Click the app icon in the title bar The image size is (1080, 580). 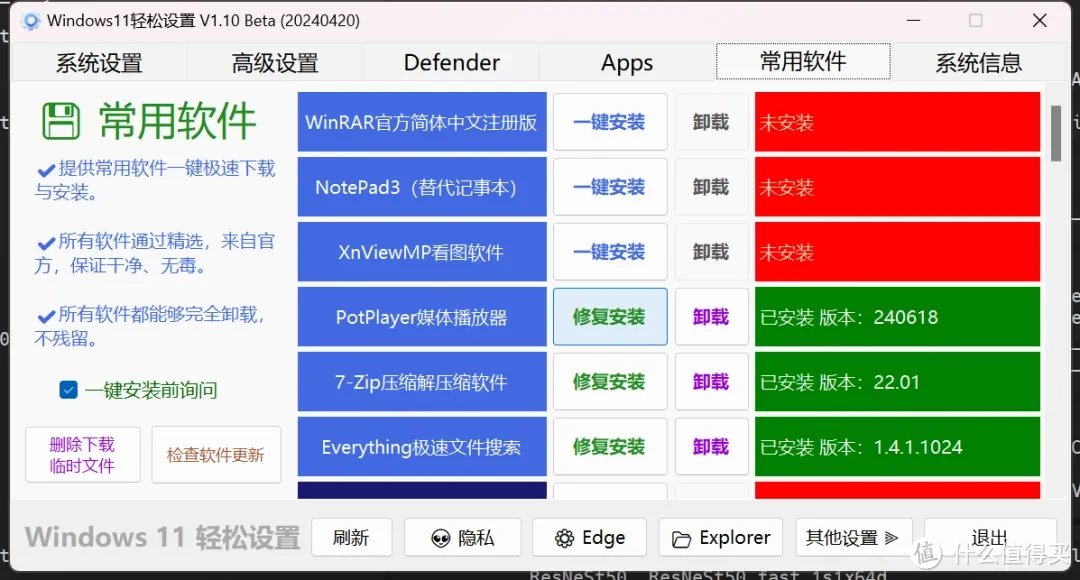30,21
